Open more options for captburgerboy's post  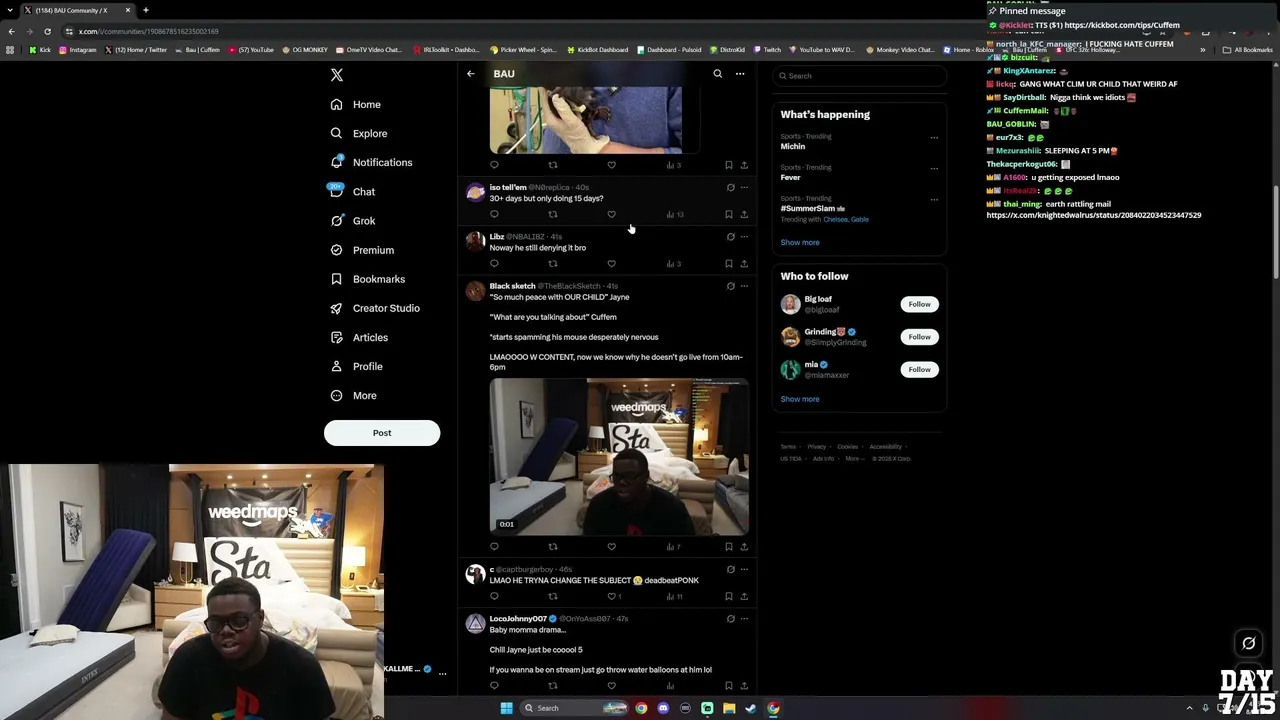click(x=744, y=569)
